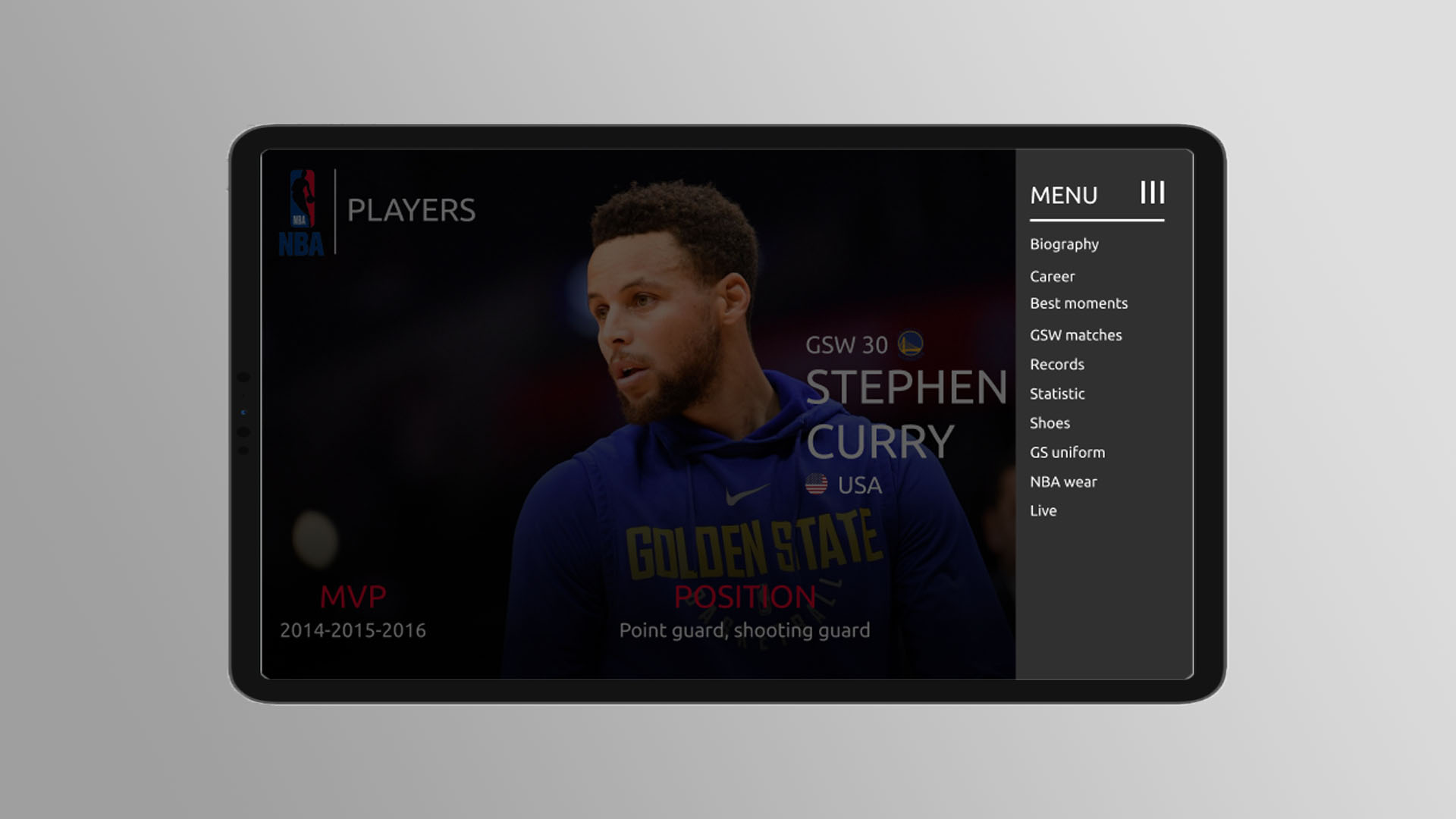Click the Golden State Warriors team logo

pyautogui.click(x=911, y=344)
